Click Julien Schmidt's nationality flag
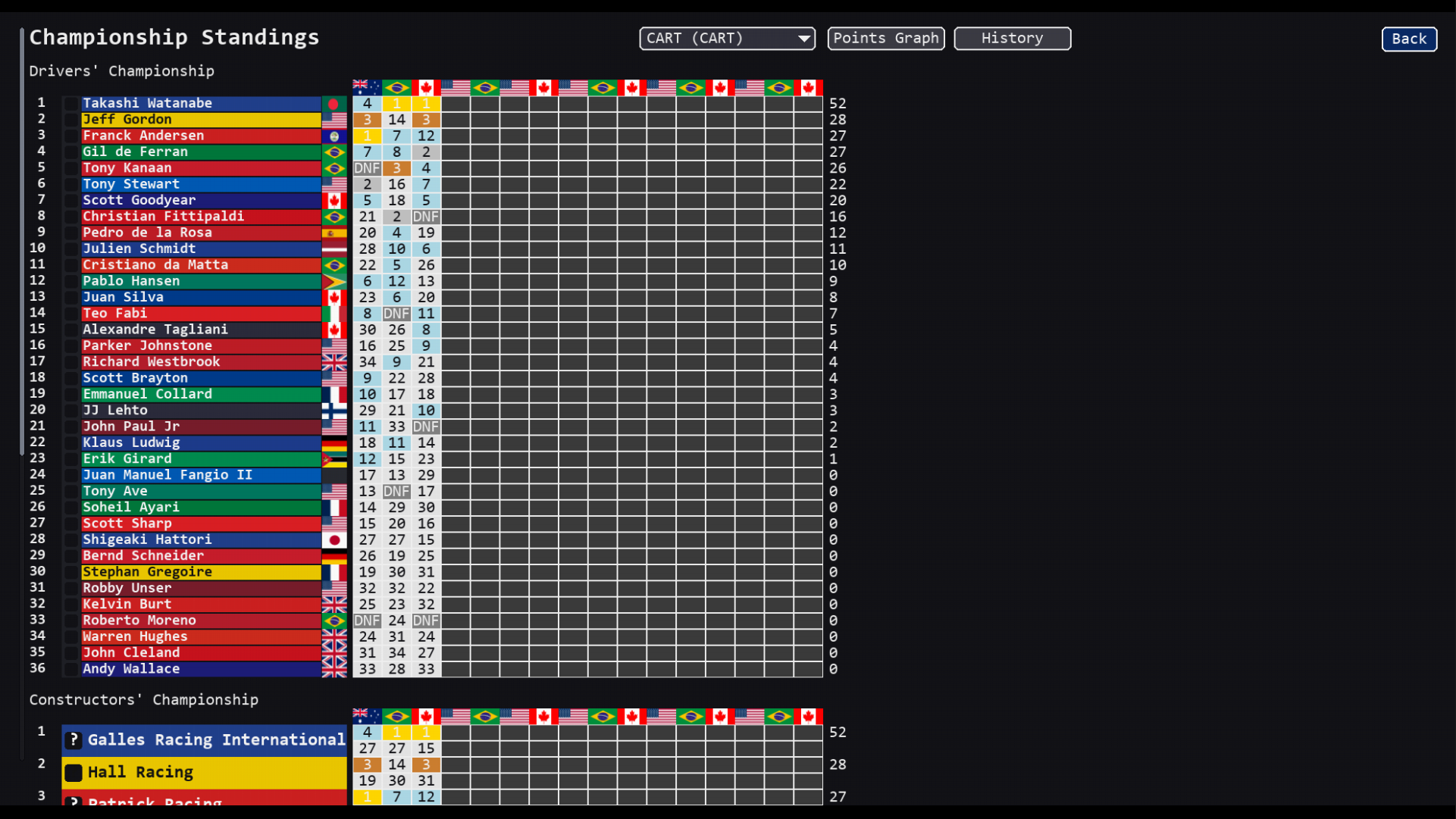Viewport: 1456px width, 819px height. tap(334, 249)
